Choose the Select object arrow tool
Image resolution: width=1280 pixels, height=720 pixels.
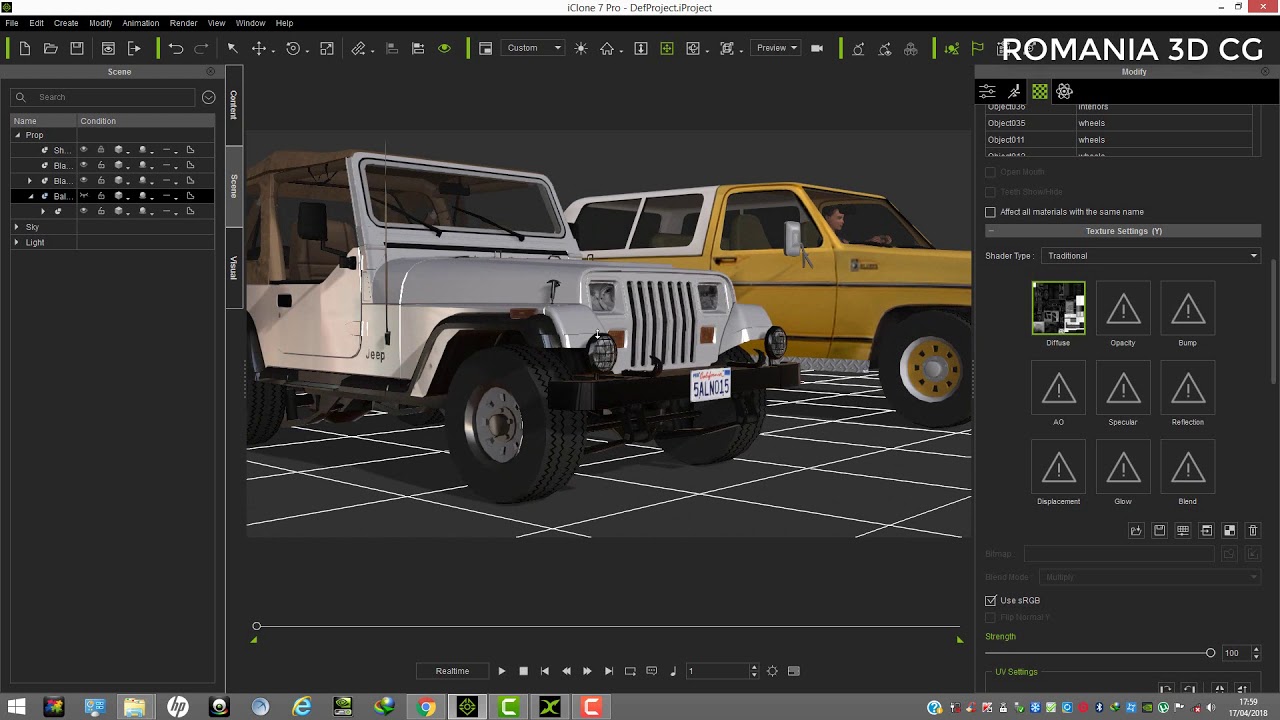[x=232, y=48]
